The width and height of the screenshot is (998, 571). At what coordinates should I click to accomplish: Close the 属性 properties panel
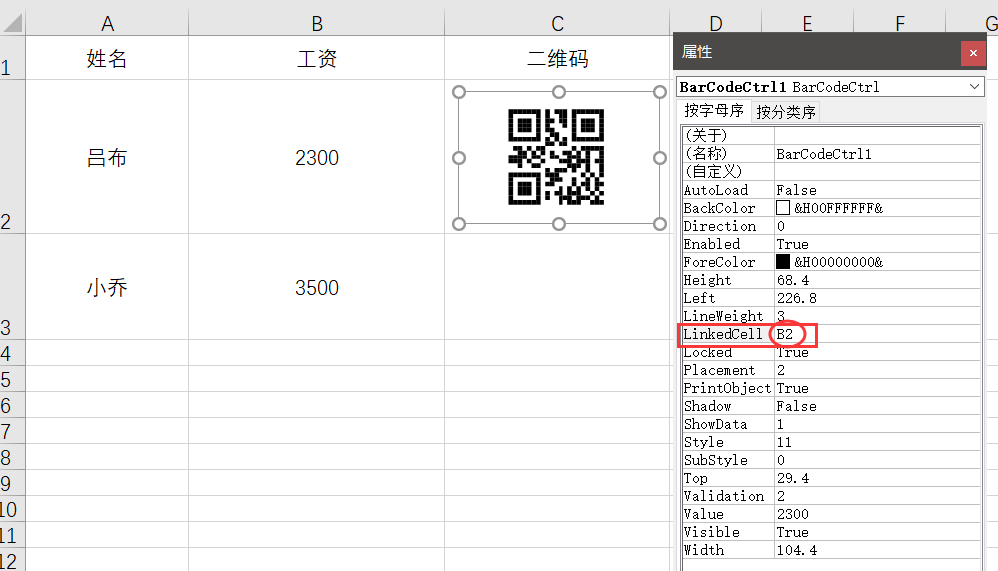point(973,53)
